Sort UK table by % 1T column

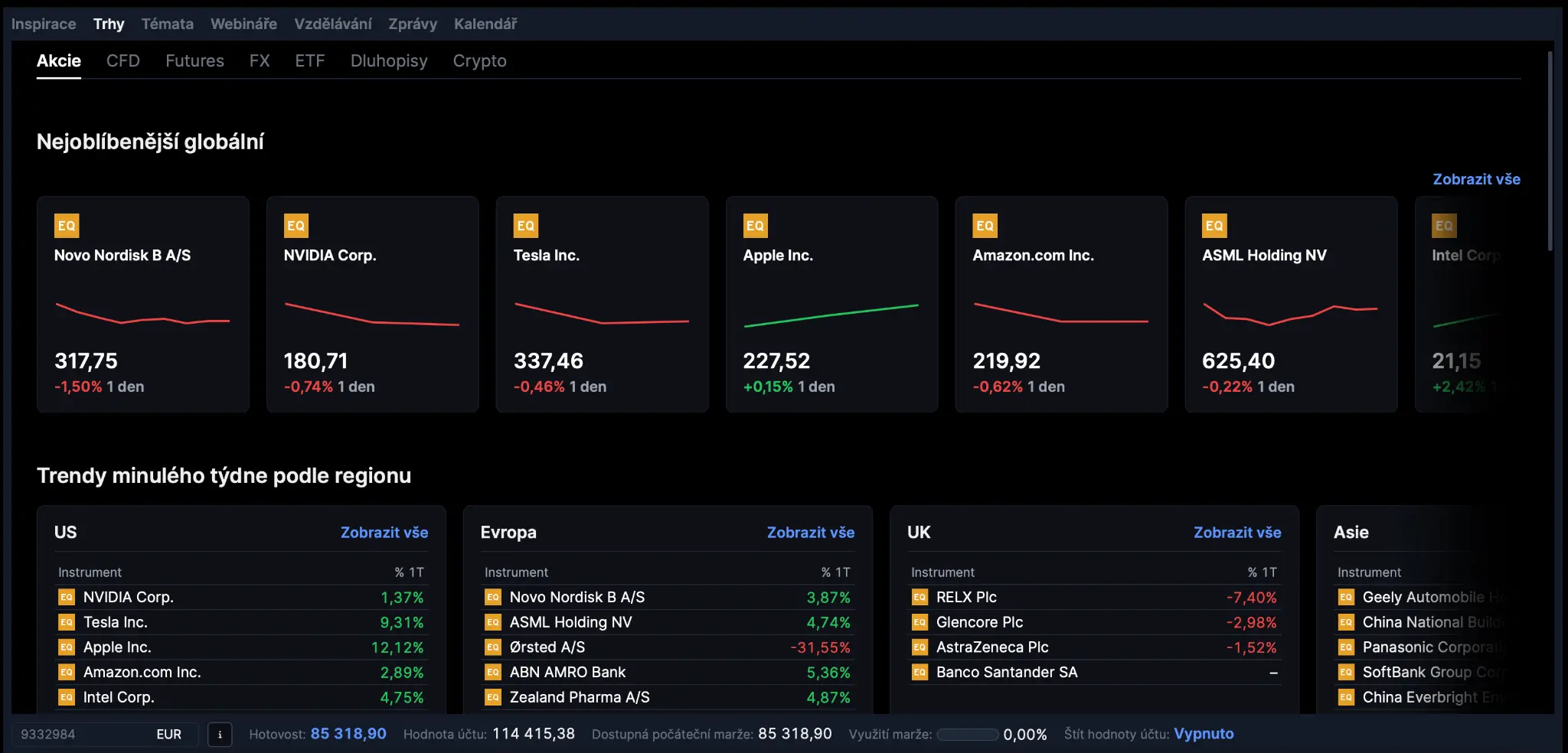pyautogui.click(x=1262, y=572)
